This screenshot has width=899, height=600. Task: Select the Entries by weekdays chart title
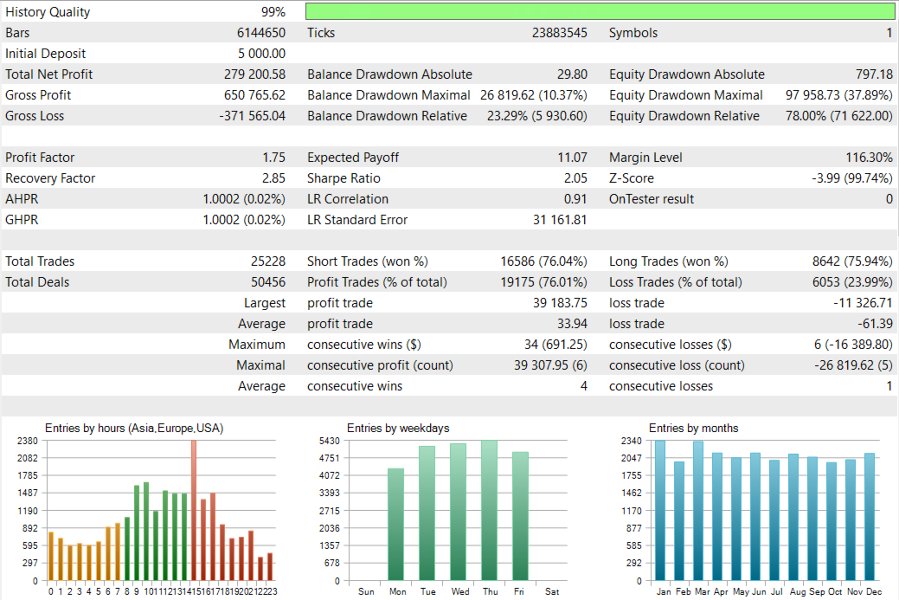pyautogui.click(x=398, y=428)
